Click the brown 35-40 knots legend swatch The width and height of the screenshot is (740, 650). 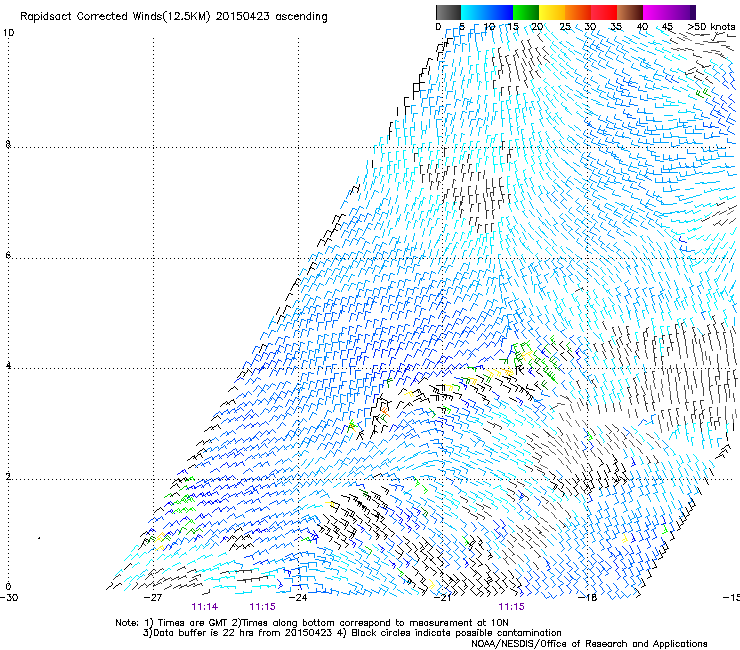630,12
